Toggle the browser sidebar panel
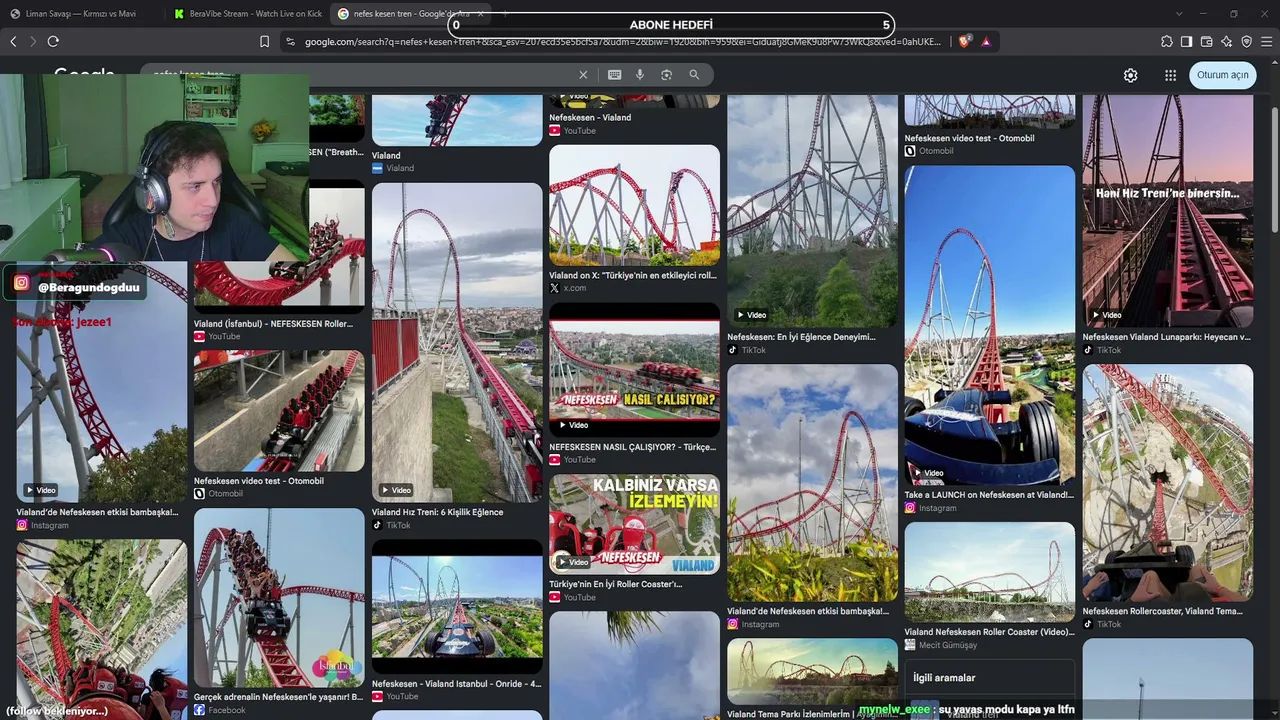This screenshot has height=720, width=1280. [x=1187, y=41]
